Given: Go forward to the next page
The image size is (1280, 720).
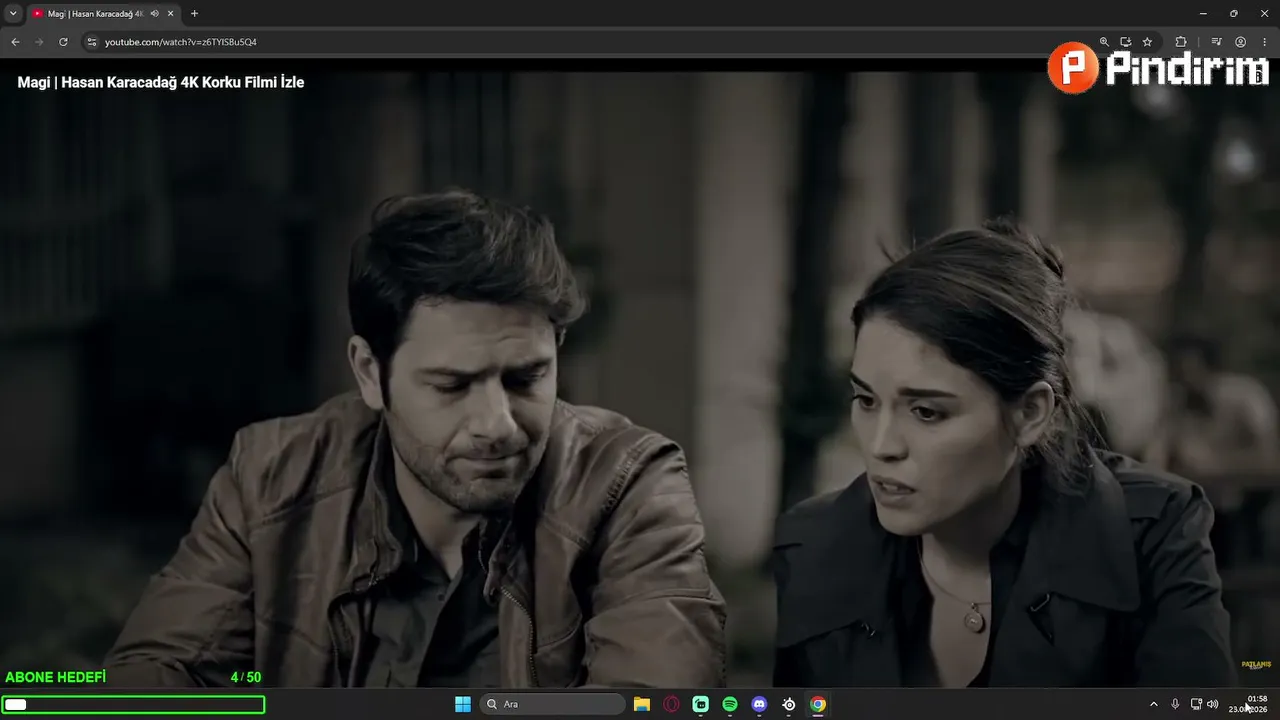Looking at the screenshot, I should [39, 42].
